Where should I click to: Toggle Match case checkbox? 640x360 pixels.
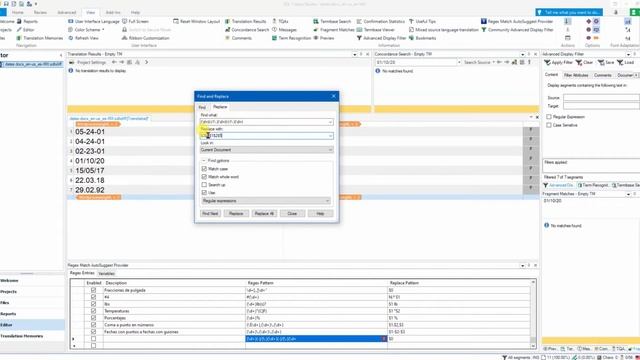[204, 169]
